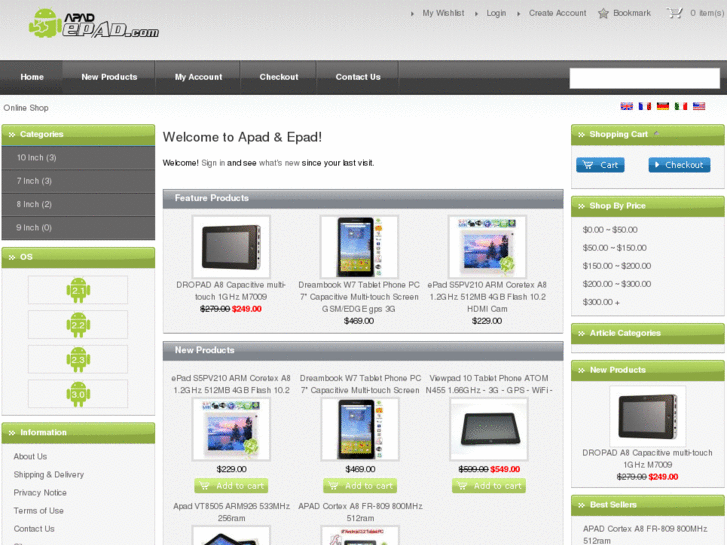Open featured Dreambook W7 product thumbnail
Screen dimensions: 727x545
359,247
